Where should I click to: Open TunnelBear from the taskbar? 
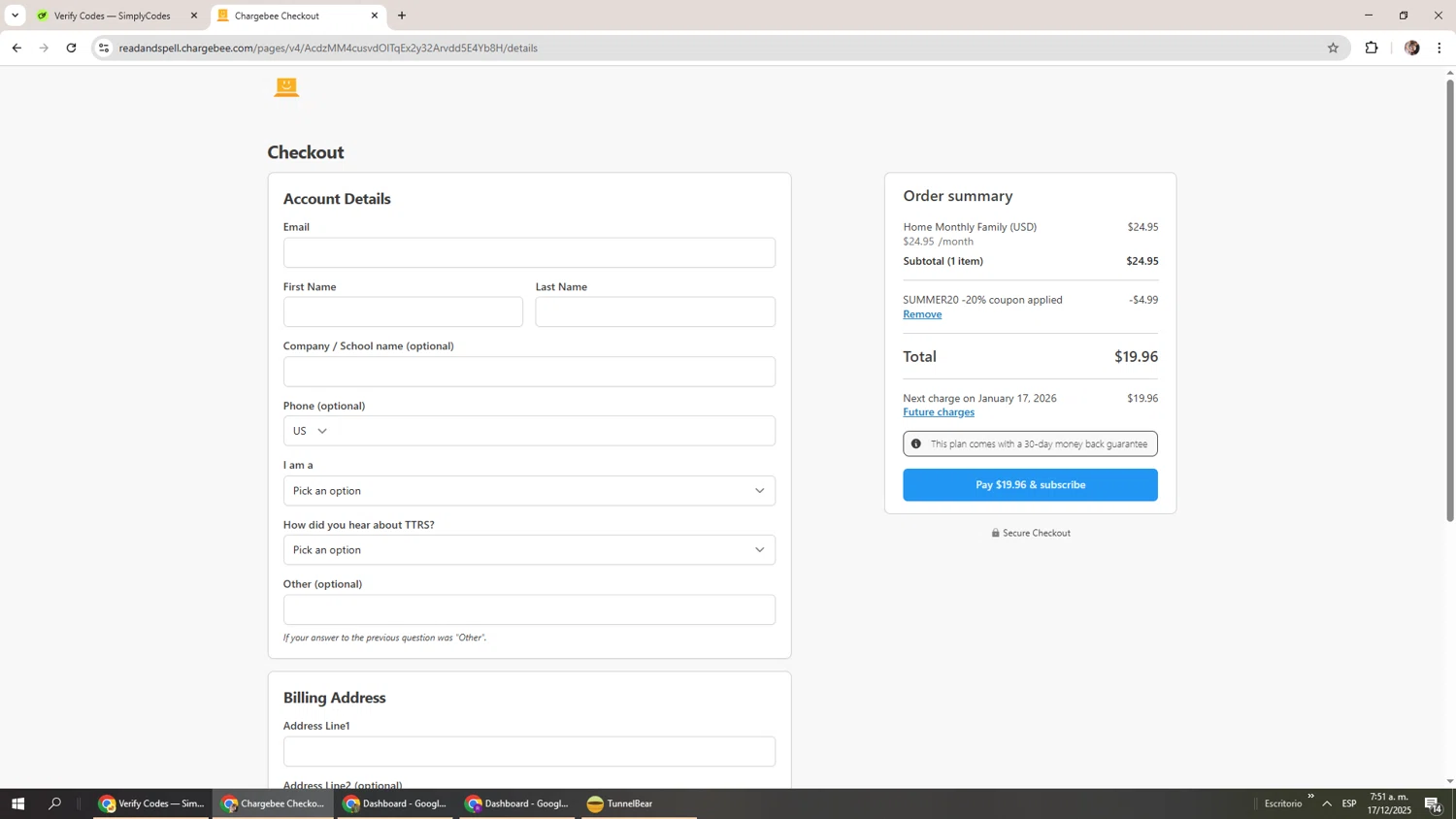[639, 803]
